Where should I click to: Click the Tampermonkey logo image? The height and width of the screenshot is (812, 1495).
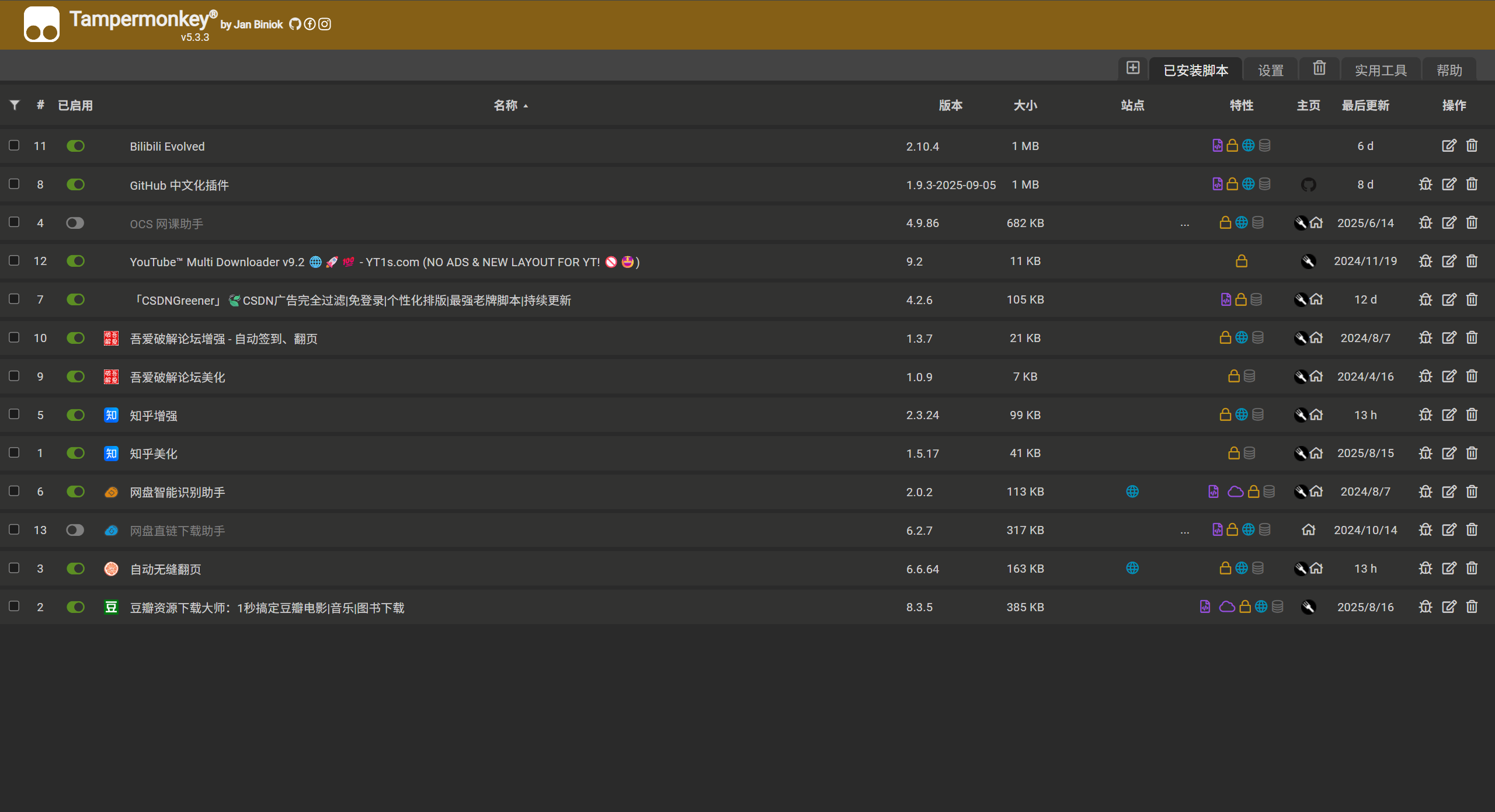coord(41,25)
